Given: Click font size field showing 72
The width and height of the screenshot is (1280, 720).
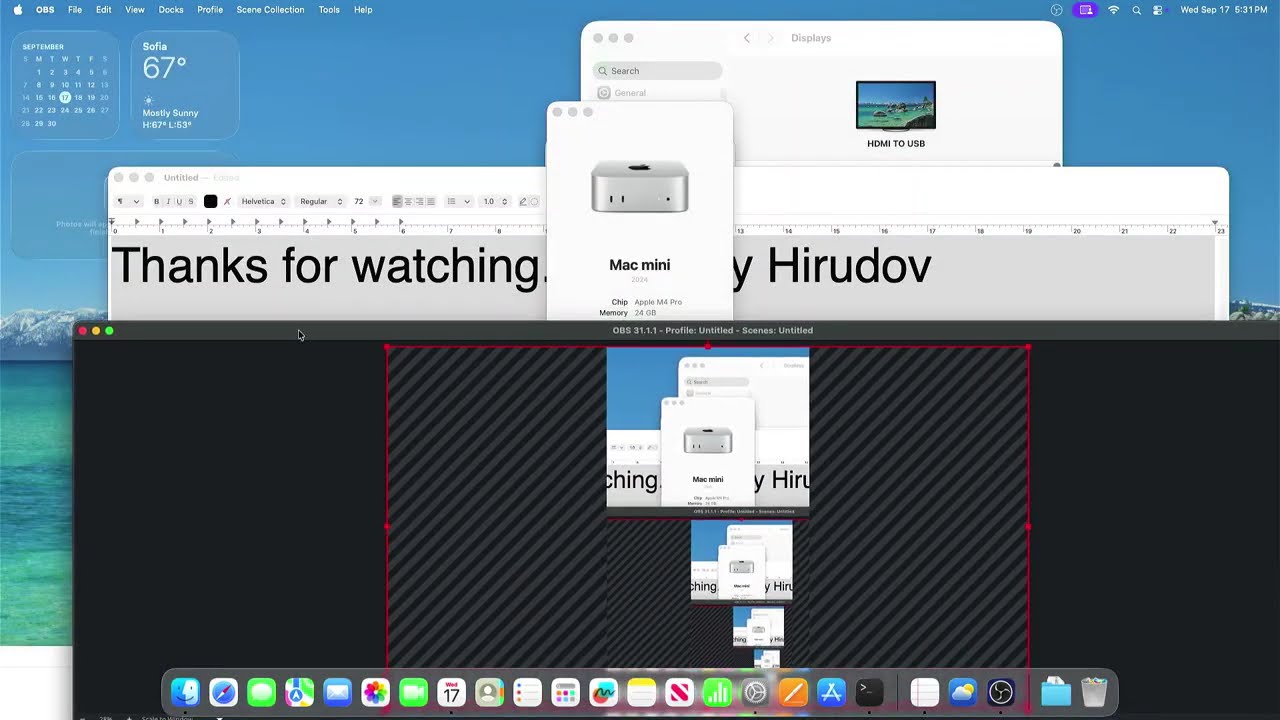Looking at the screenshot, I should (359, 202).
